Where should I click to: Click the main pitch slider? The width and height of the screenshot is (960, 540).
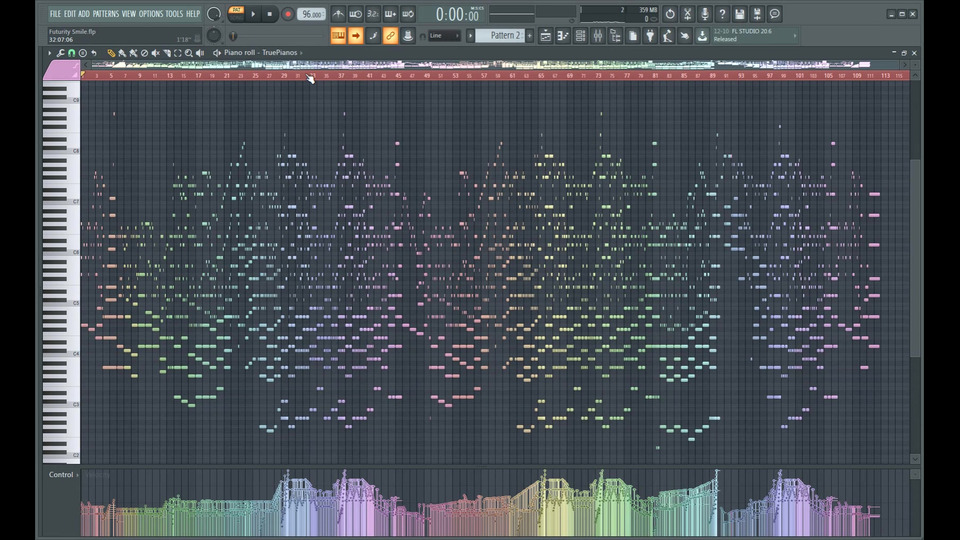[x=232, y=36]
